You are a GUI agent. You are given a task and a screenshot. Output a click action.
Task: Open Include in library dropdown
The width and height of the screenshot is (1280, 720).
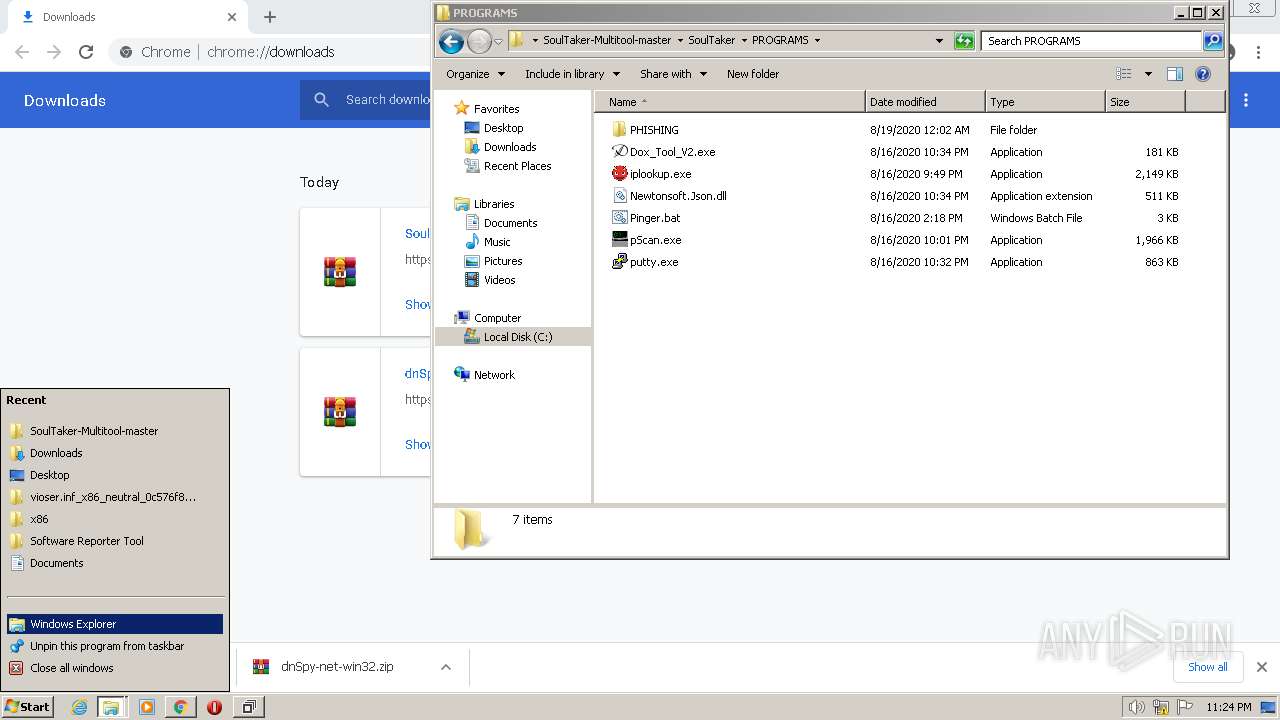[572, 74]
